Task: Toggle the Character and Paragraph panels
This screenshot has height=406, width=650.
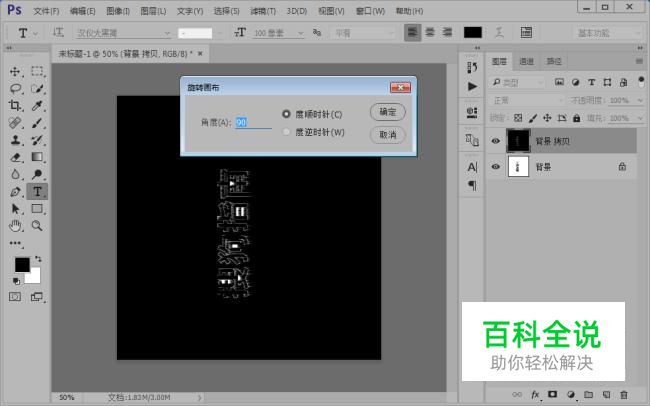Action: point(526,32)
